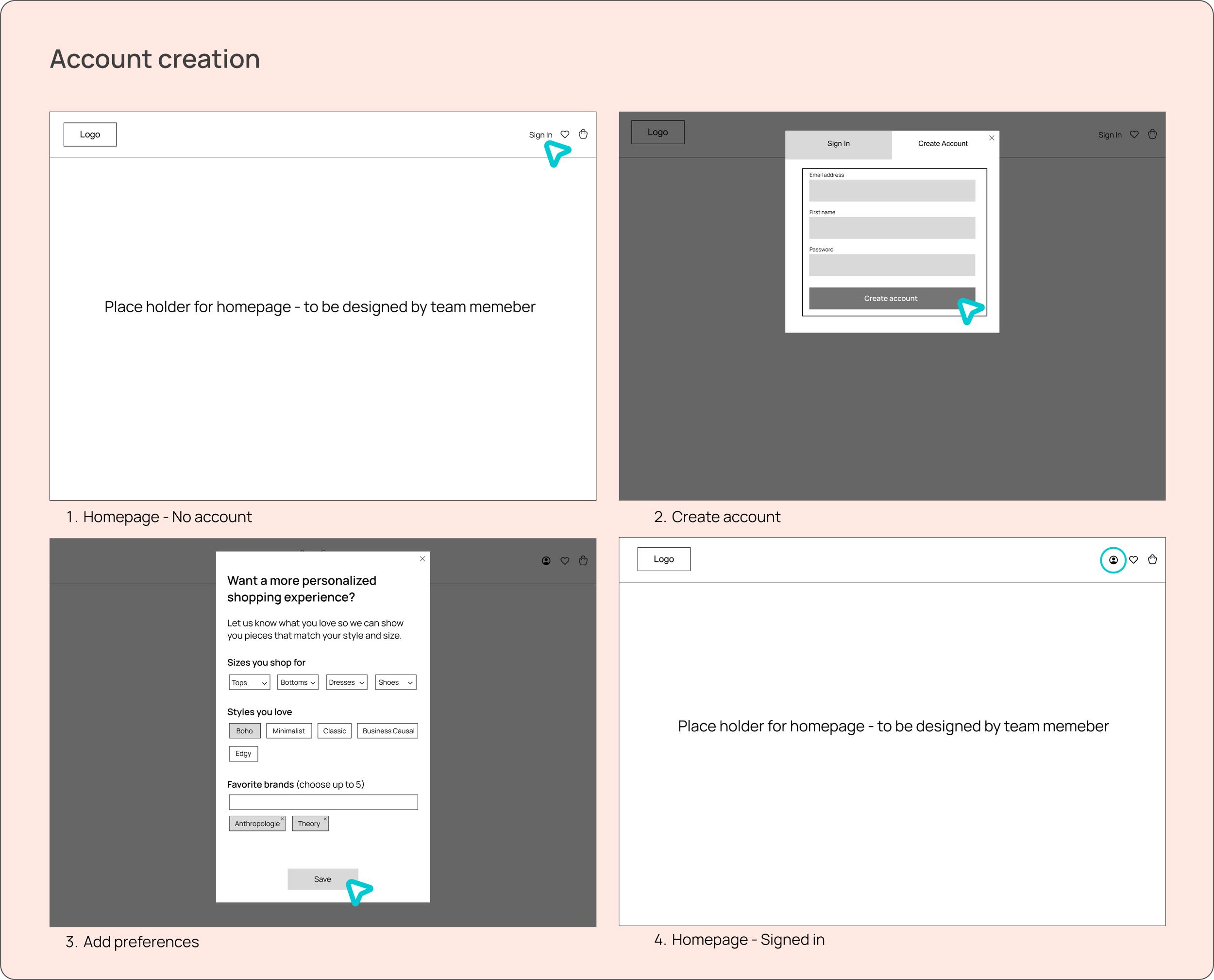Switch to the Sign In tab in modal
The height and width of the screenshot is (980, 1214).
[x=838, y=144]
